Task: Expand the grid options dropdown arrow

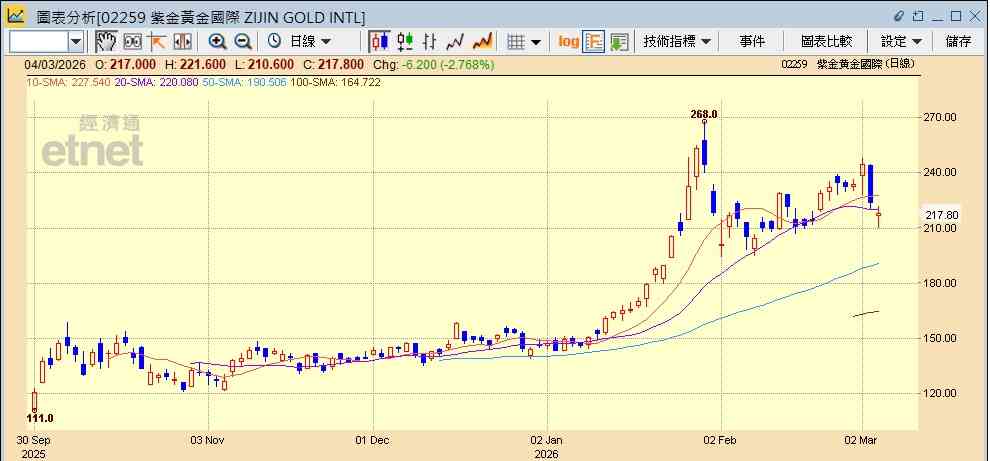Action: point(536,42)
